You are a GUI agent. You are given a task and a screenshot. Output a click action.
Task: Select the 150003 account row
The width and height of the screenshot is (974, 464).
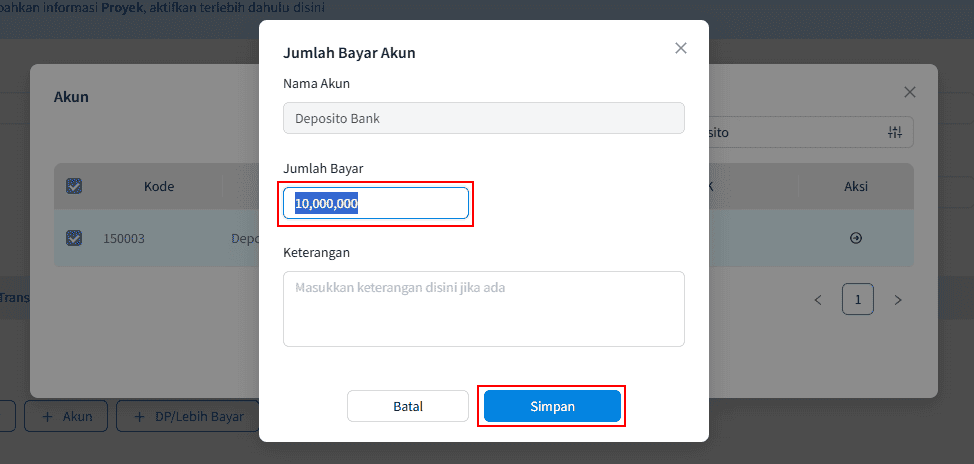(124, 238)
